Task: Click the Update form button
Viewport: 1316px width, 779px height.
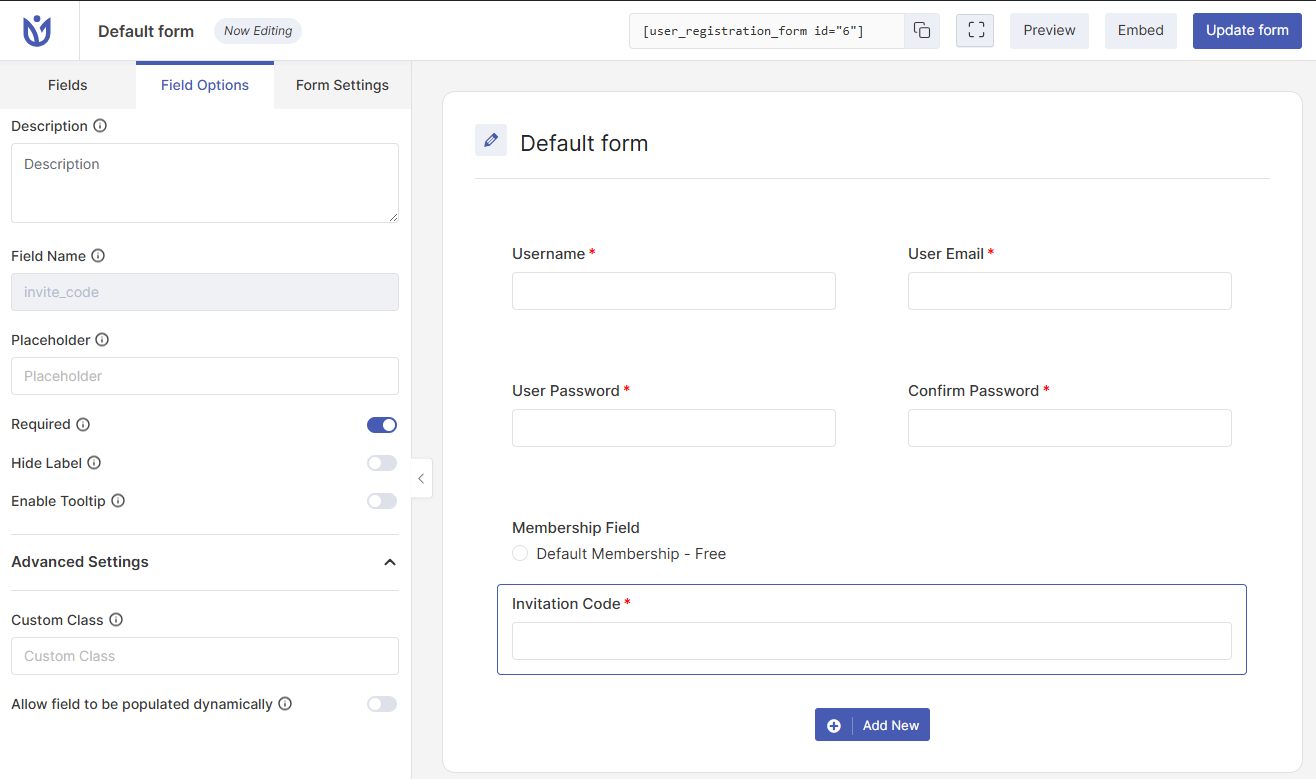Action: click(1247, 31)
